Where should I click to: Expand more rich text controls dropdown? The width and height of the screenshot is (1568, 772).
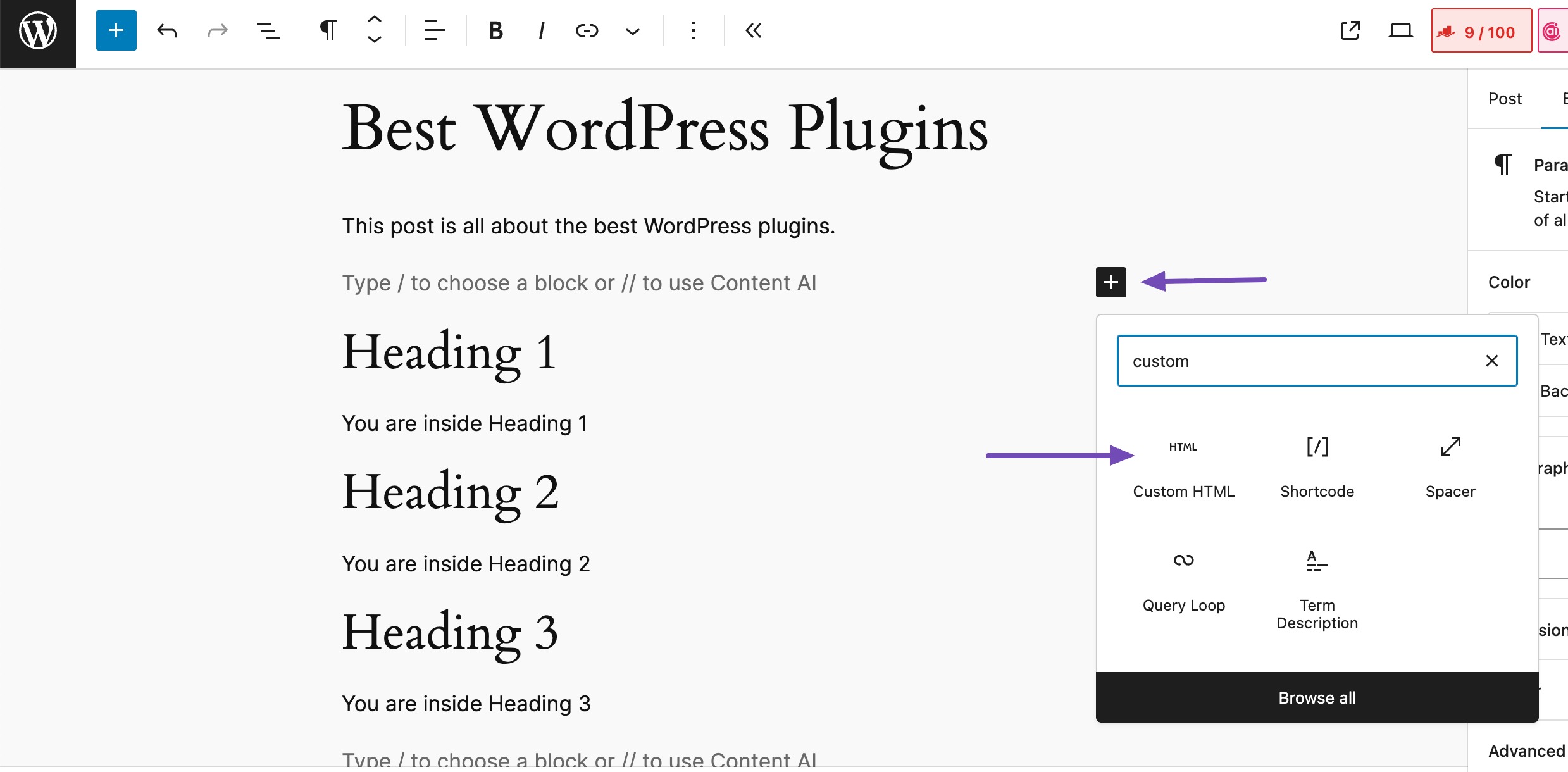coord(632,30)
